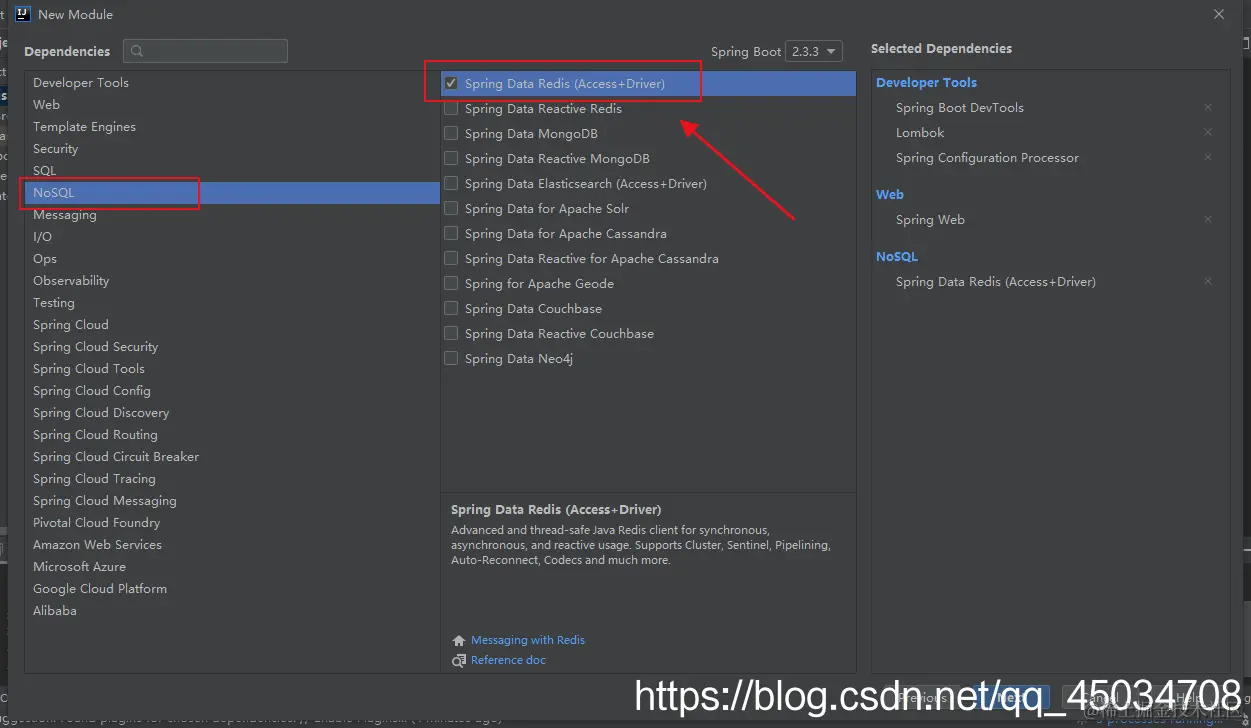Open the Messaging with Redis guide link
This screenshot has height=728, width=1251.
[x=528, y=640]
